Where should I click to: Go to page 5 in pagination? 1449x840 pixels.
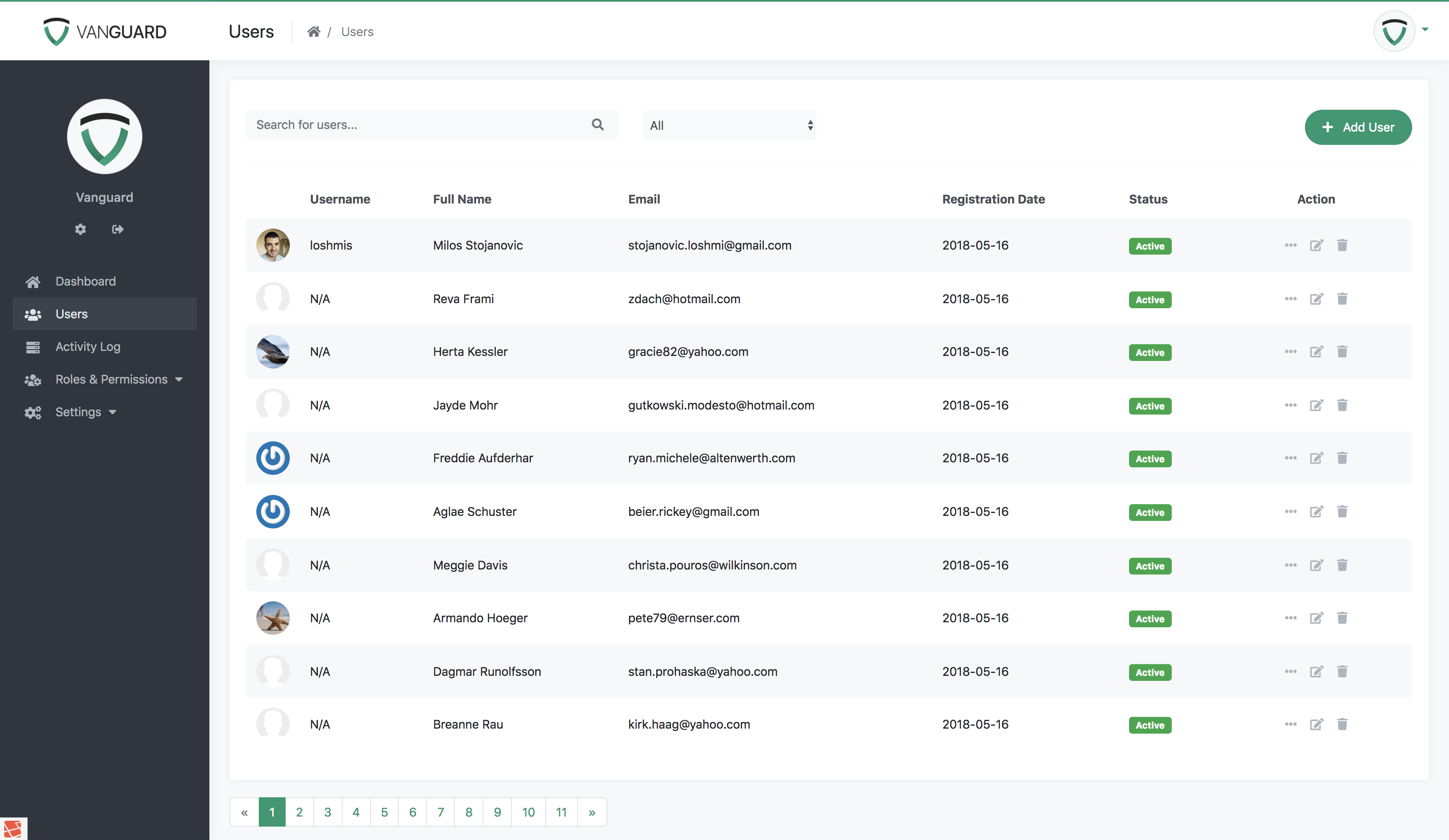click(x=384, y=812)
